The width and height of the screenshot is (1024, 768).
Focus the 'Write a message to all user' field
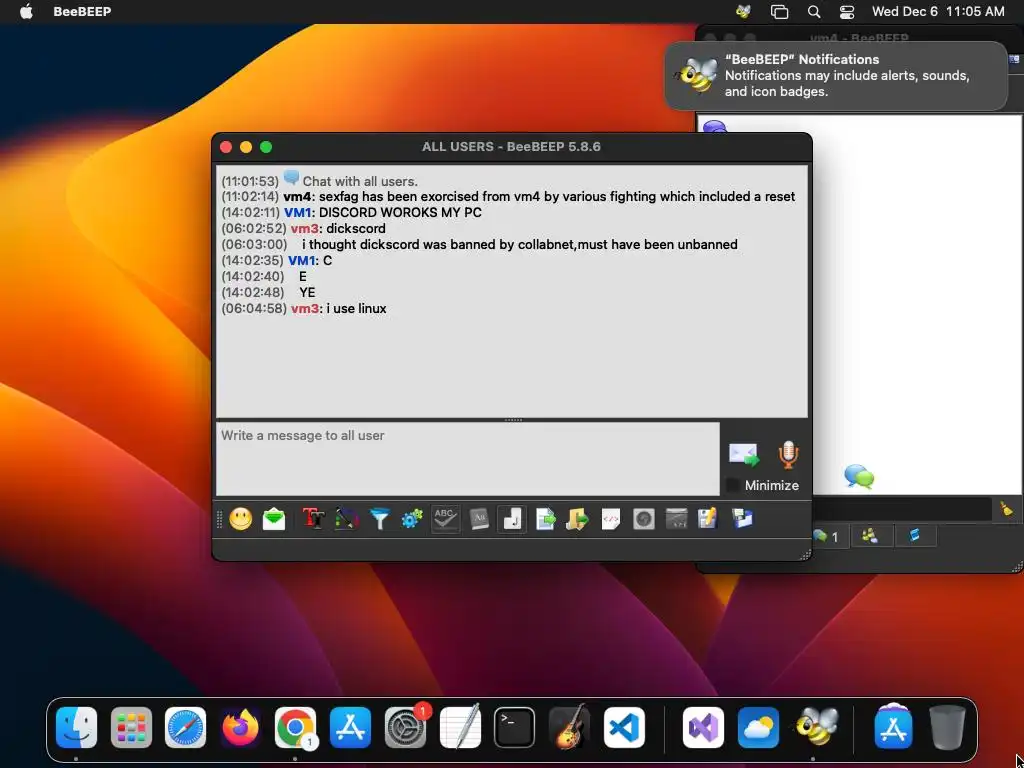(468, 459)
